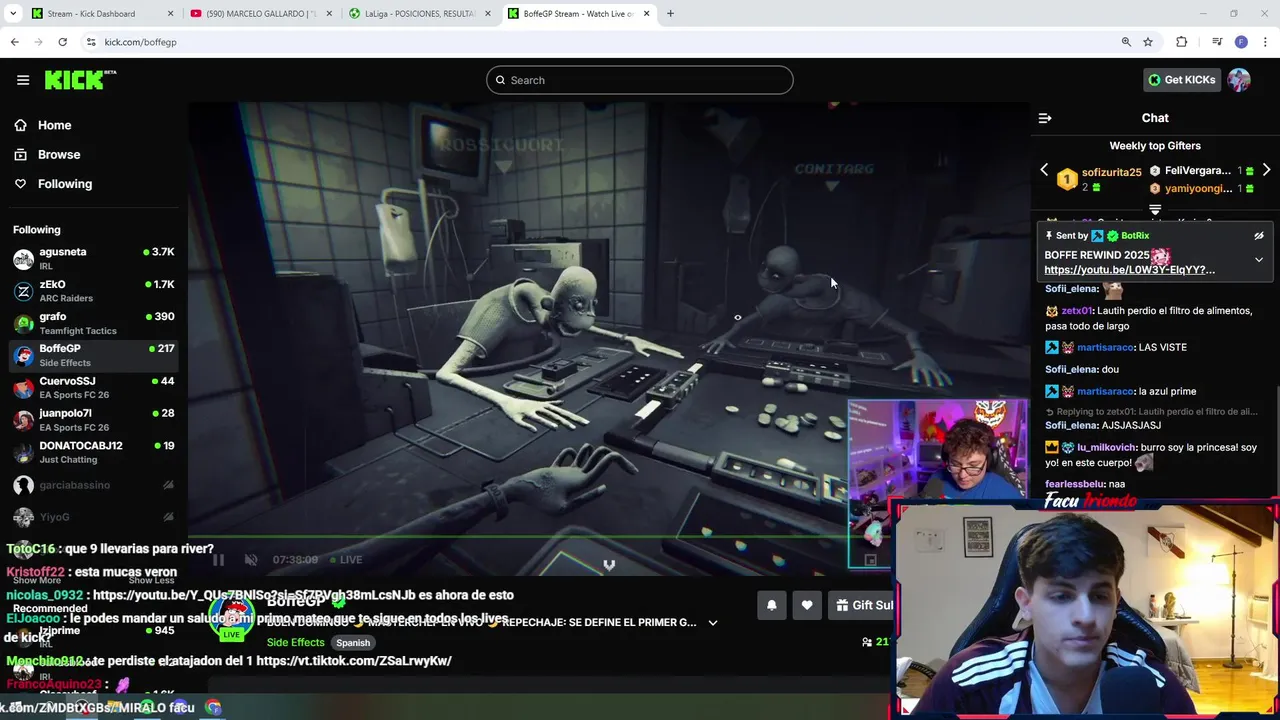Collapse the chat panel icon

1045,118
